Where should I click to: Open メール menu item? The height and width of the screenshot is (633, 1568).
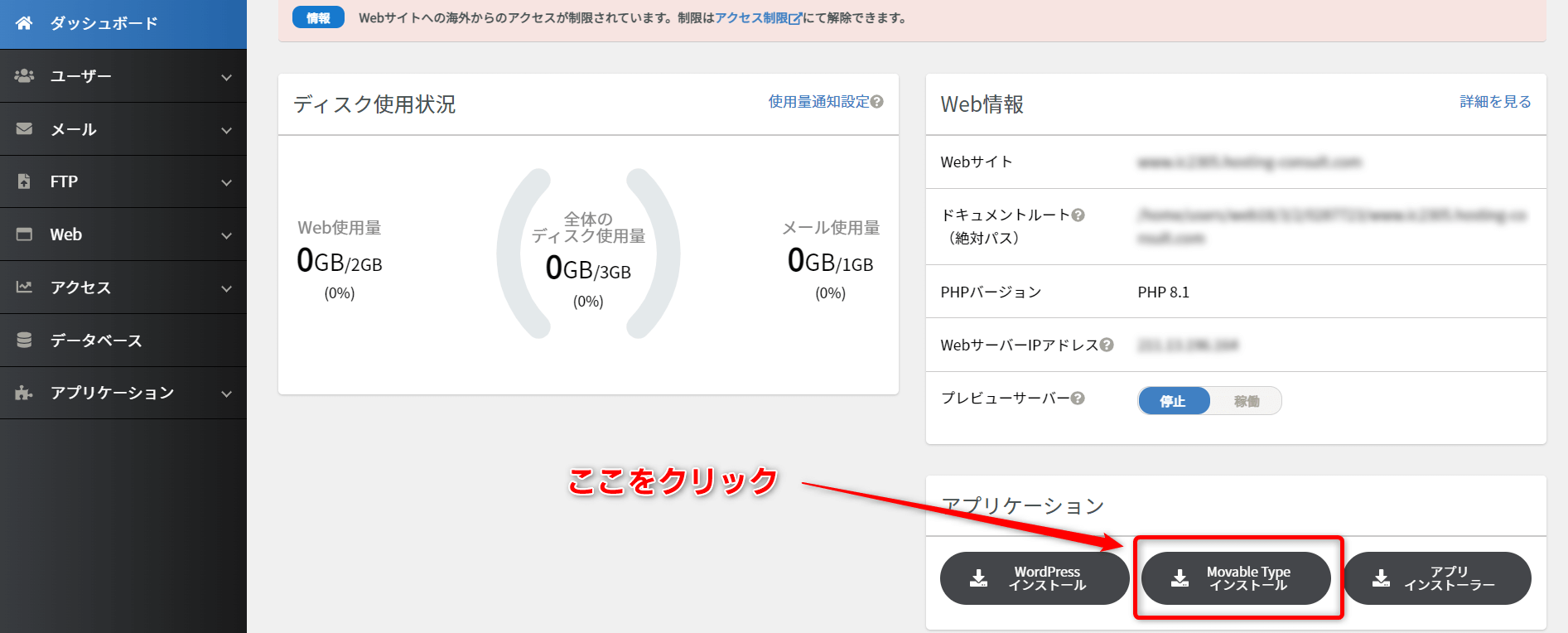click(123, 129)
